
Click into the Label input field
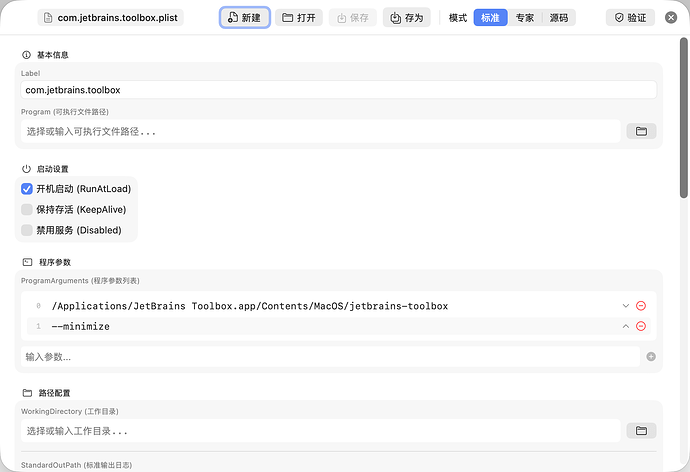tap(339, 90)
